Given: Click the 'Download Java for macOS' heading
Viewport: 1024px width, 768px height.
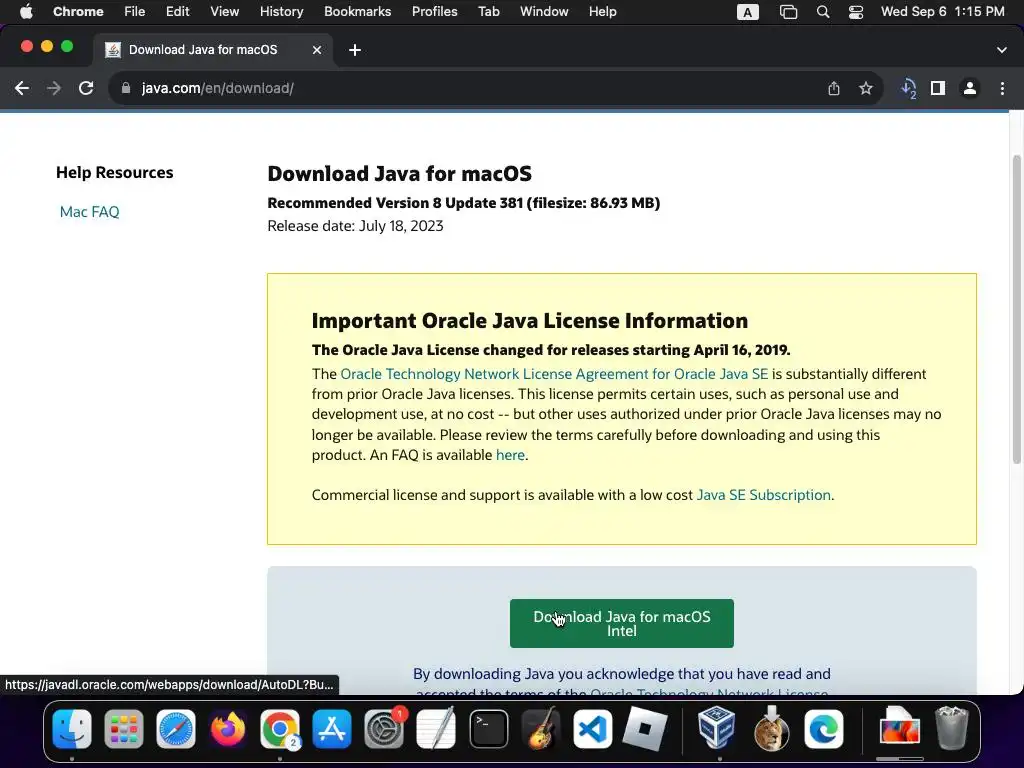Looking at the screenshot, I should coord(399,174).
